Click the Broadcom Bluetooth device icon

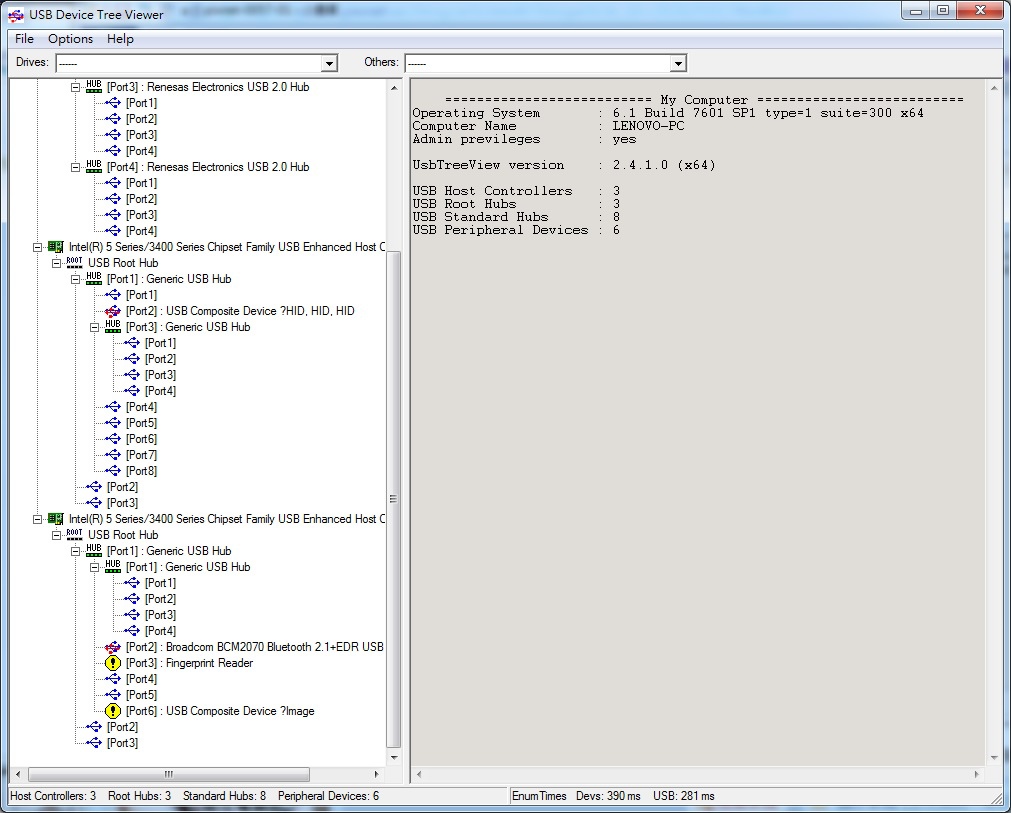pos(113,647)
